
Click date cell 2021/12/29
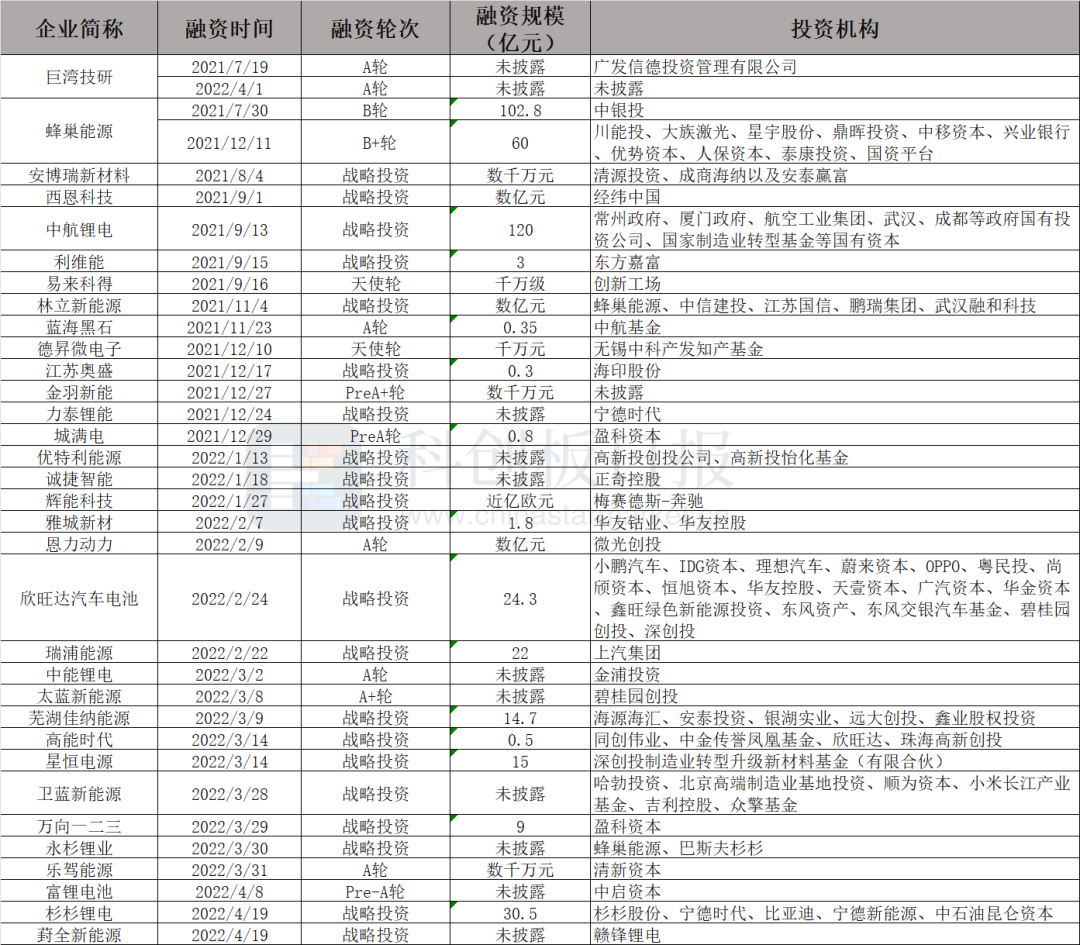(x=229, y=435)
